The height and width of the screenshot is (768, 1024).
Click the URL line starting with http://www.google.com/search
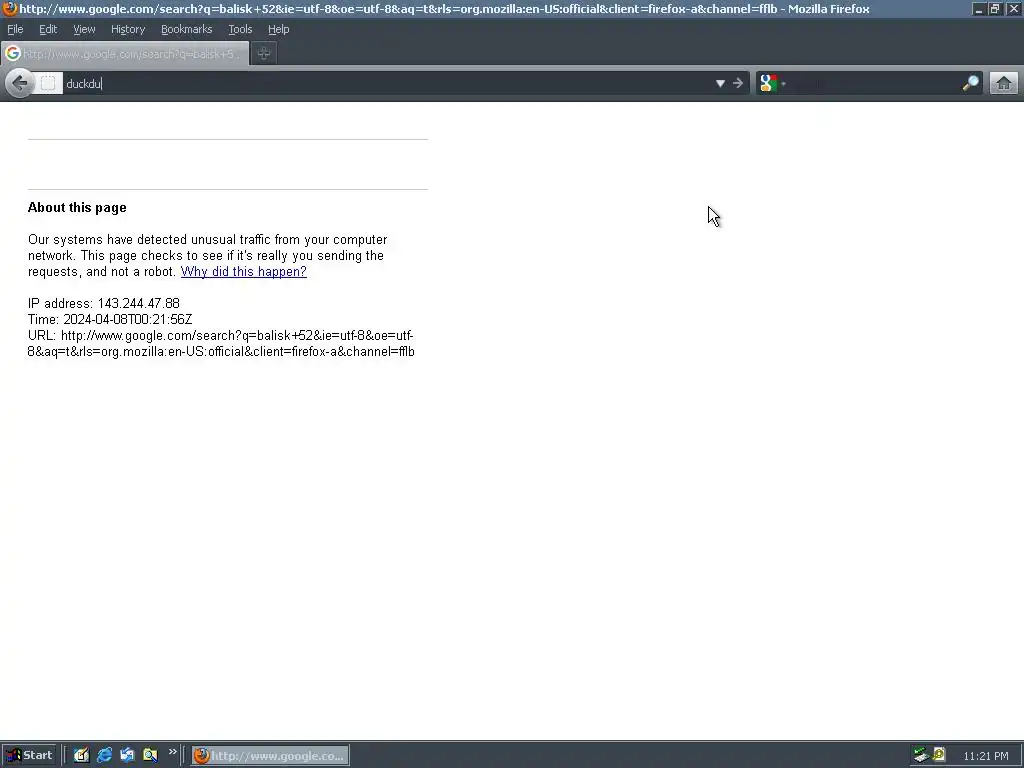221,344
